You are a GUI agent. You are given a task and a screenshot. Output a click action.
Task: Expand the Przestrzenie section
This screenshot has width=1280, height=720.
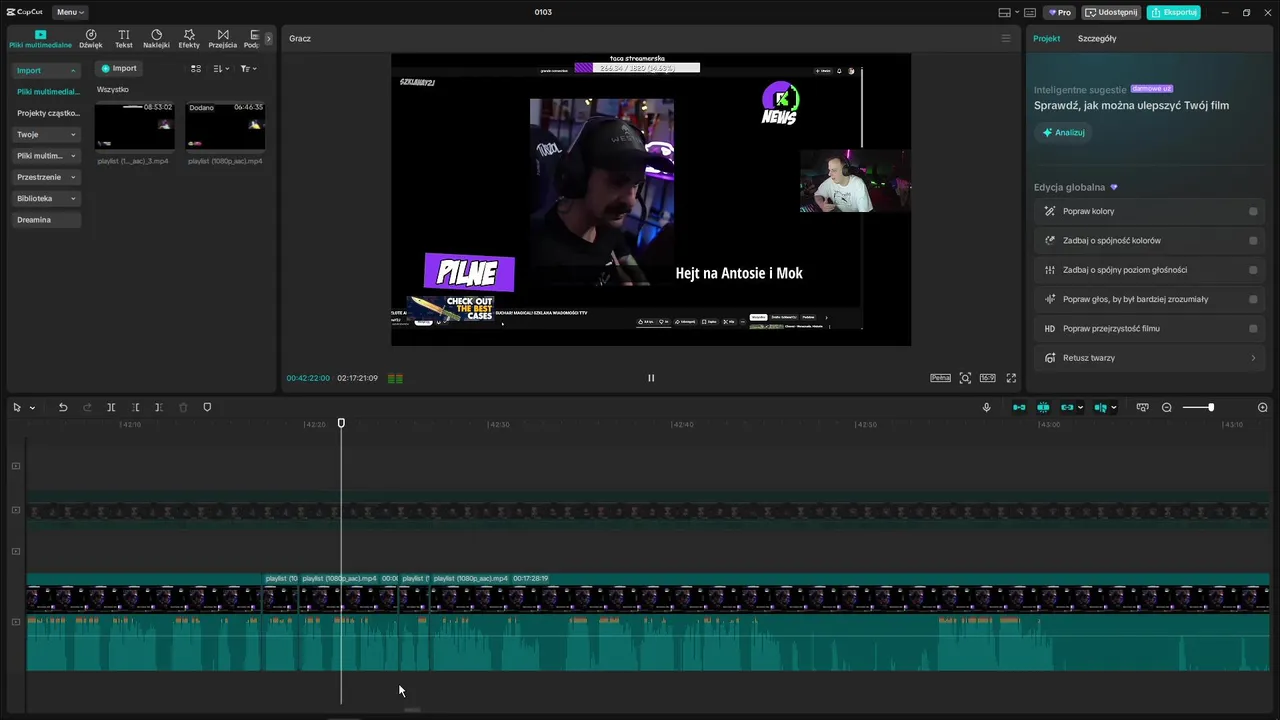coord(46,177)
